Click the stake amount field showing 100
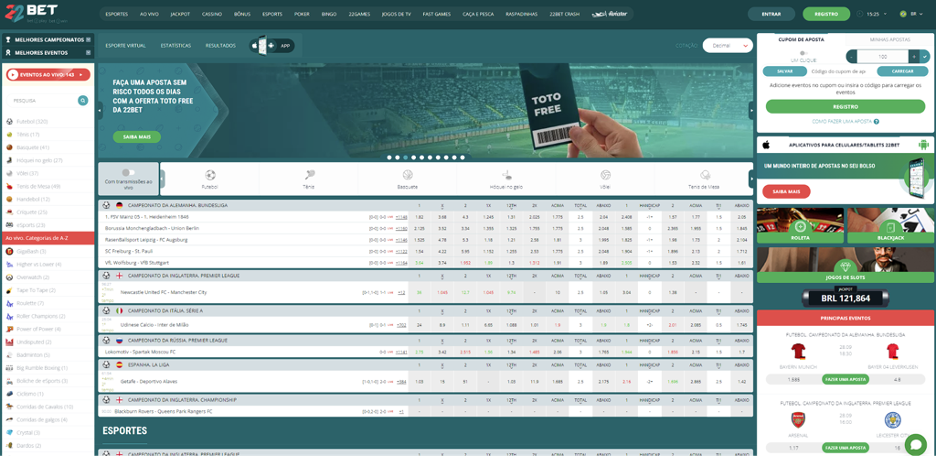 (x=882, y=57)
